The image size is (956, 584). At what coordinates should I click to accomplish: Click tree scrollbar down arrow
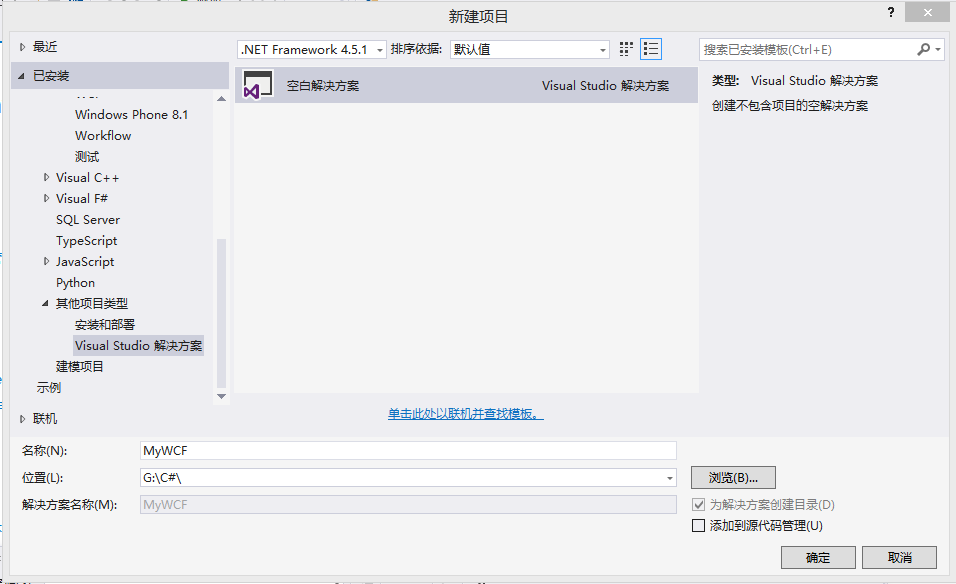(221, 396)
